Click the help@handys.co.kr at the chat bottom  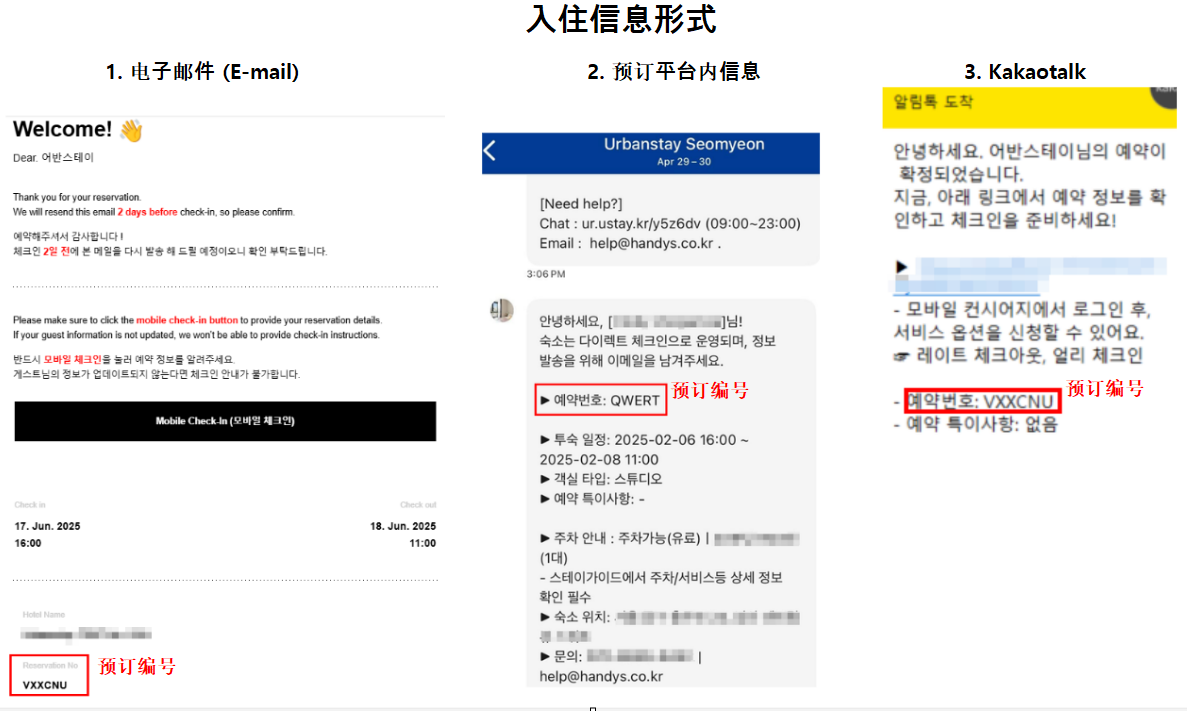[x=601, y=676]
